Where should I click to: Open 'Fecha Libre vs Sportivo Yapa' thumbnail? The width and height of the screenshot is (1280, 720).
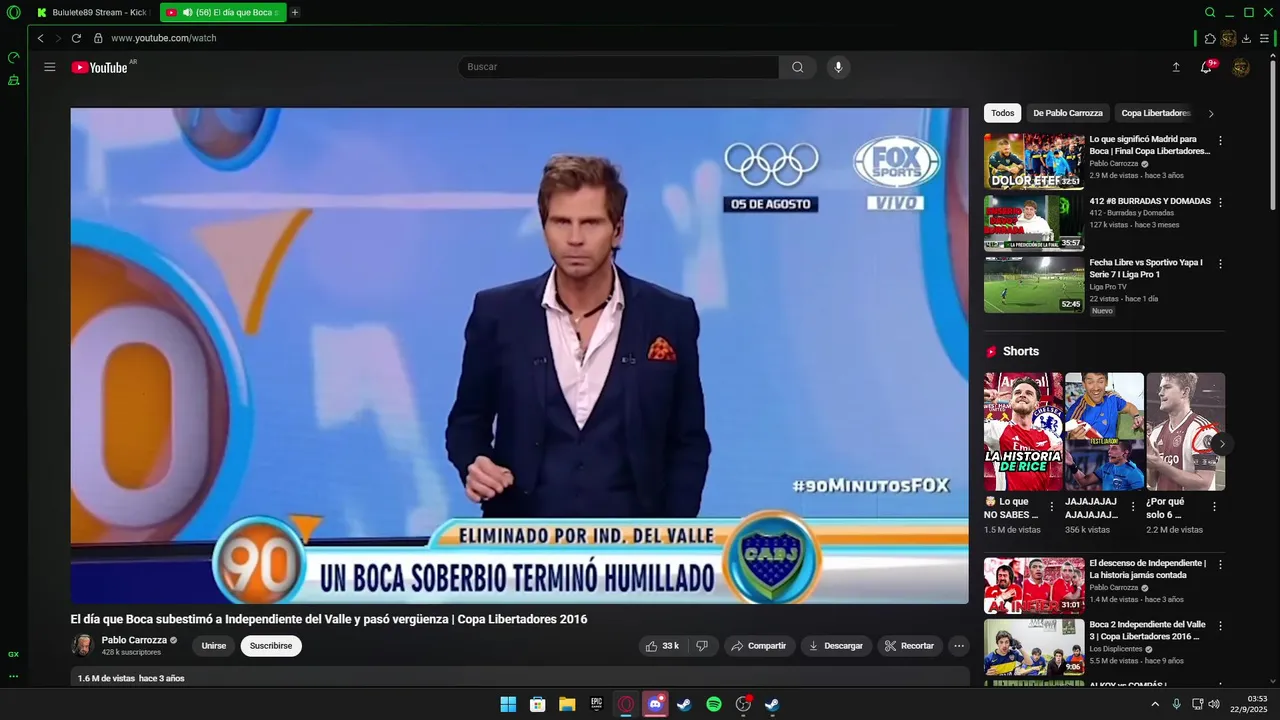[1034, 285]
